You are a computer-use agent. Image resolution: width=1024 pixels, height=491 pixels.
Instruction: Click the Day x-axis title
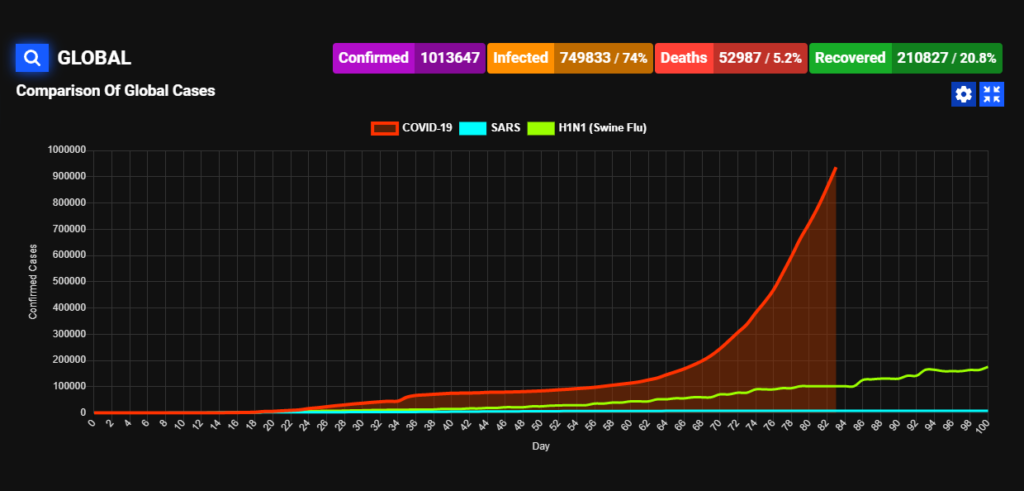[x=540, y=446]
